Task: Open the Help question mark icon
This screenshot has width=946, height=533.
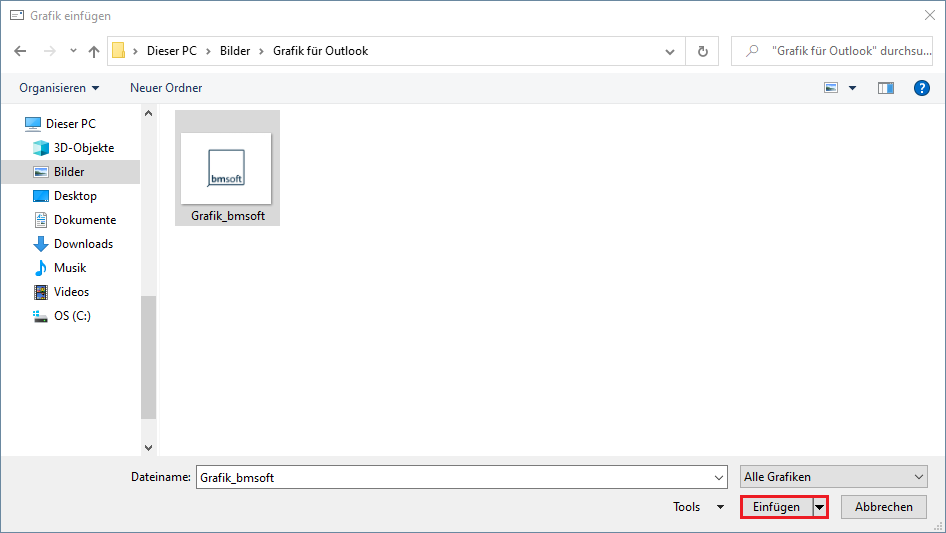Action: coord(922,88)
